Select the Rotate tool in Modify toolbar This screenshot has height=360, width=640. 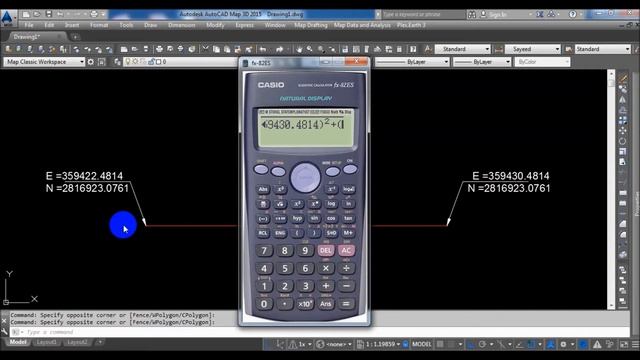coord(622,141)
